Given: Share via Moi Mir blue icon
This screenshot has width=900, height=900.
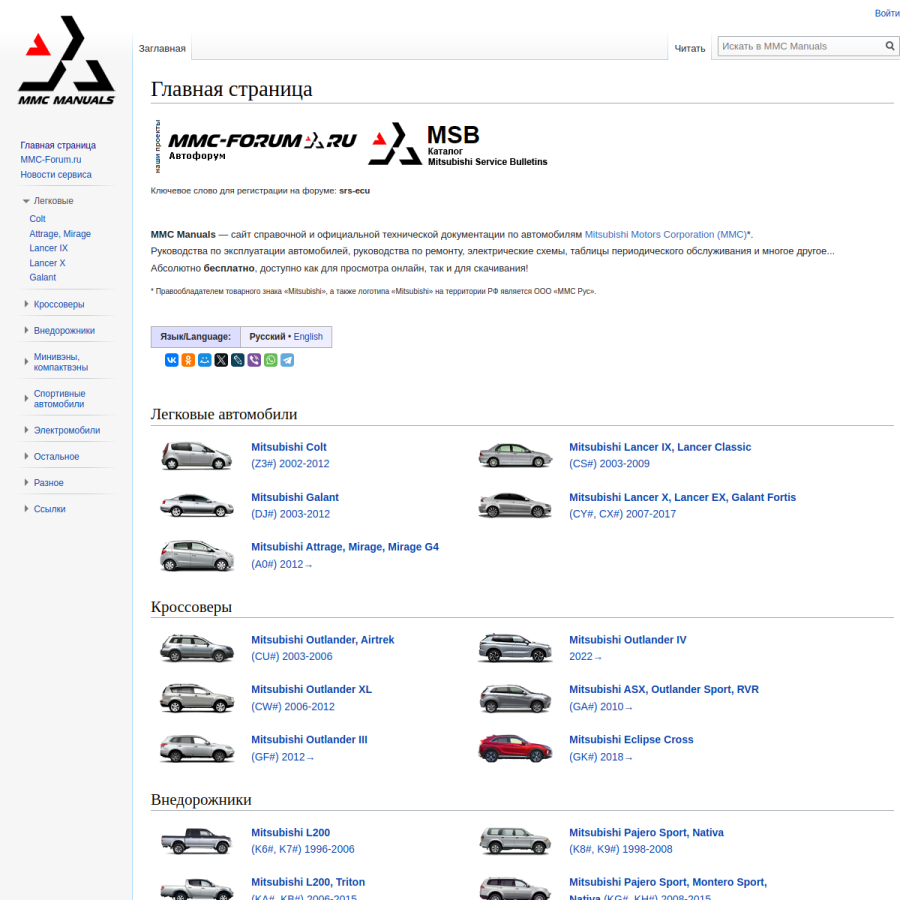Looking at the screenshot, I should 204,360.
